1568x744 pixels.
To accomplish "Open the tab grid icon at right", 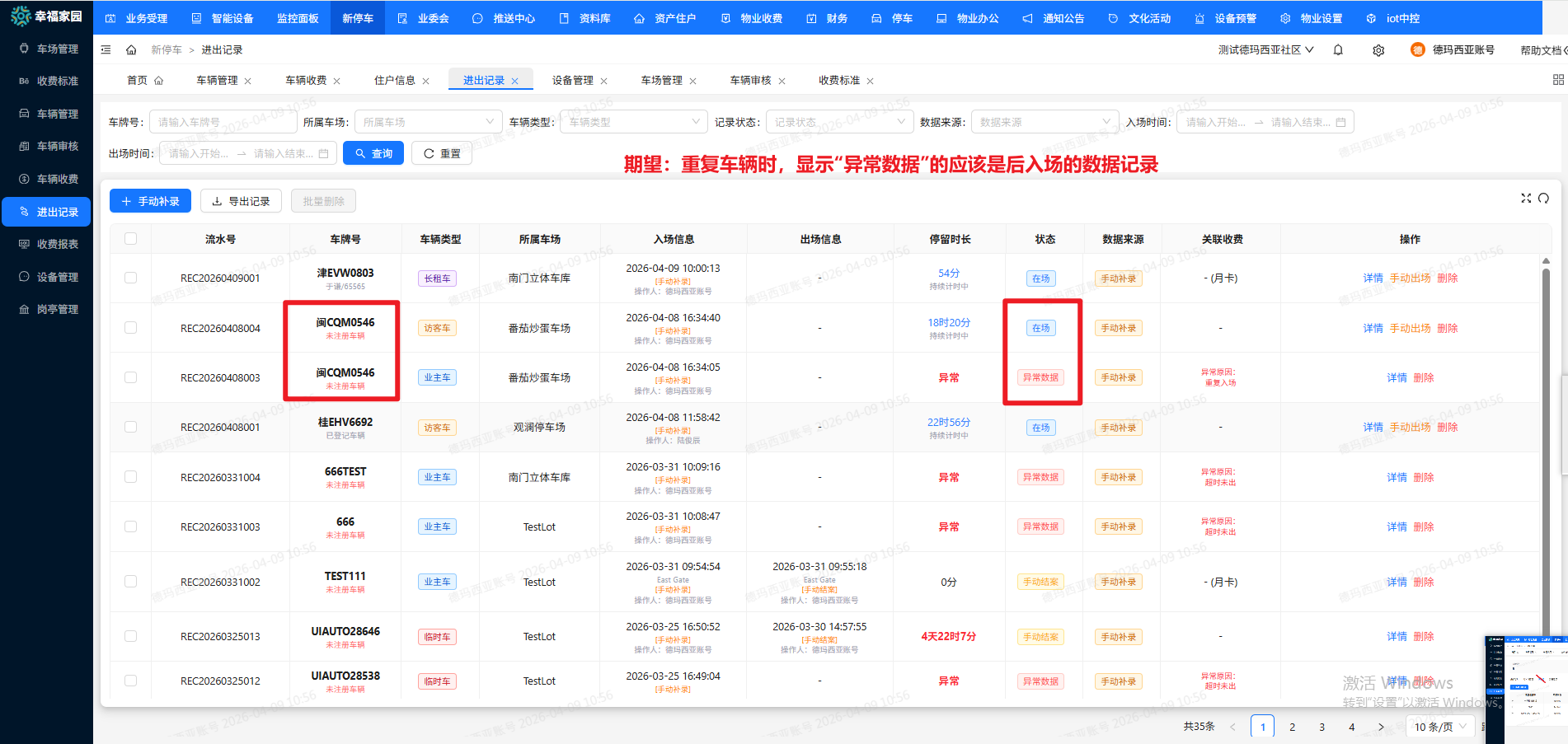I will pyautogui.click(x=1557, y=80).
